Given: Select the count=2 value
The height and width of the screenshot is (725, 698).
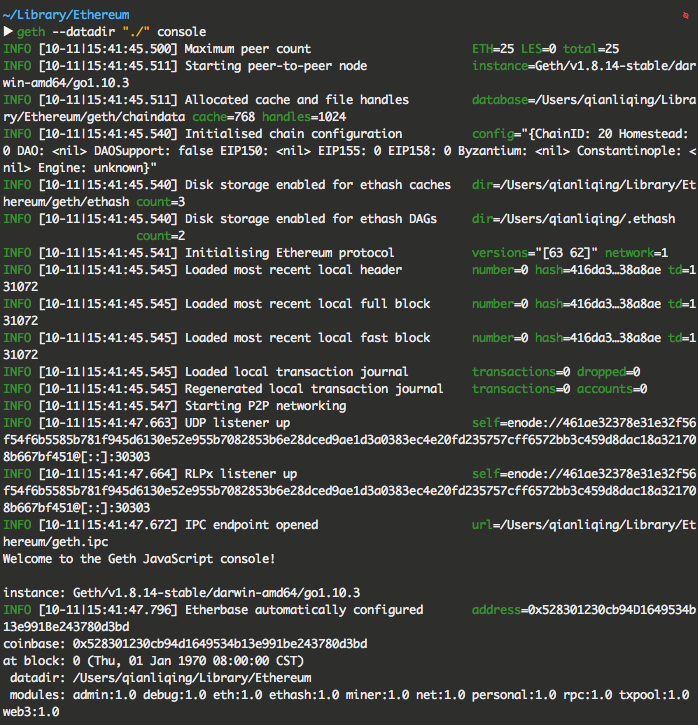Looking at the screenshot, I should (x=161, y=236).
